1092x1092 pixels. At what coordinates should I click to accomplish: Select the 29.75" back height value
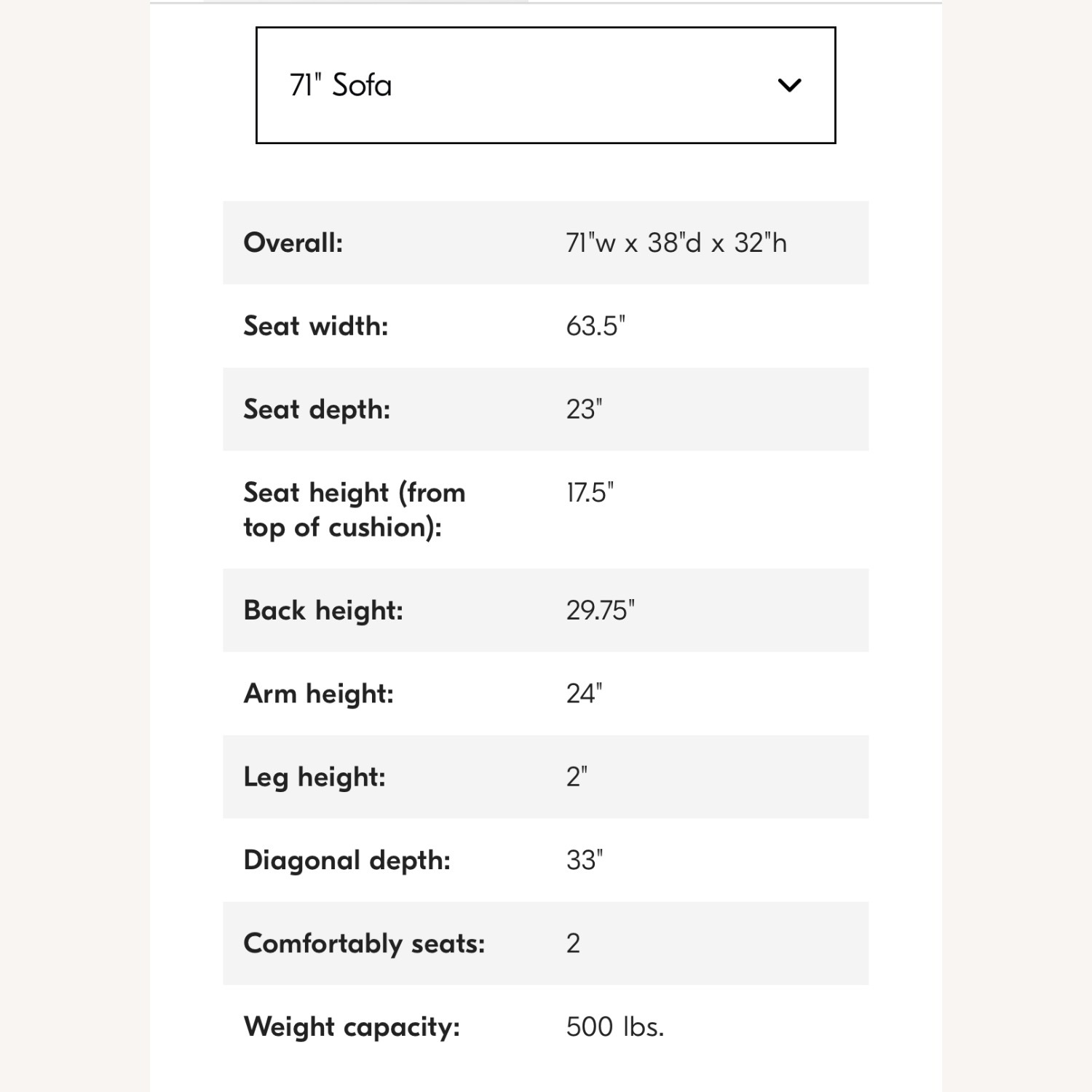click(600, 610)
